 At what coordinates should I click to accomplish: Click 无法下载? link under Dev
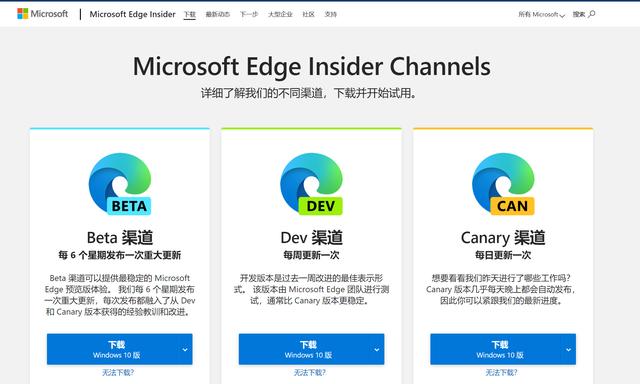point(310,372)
